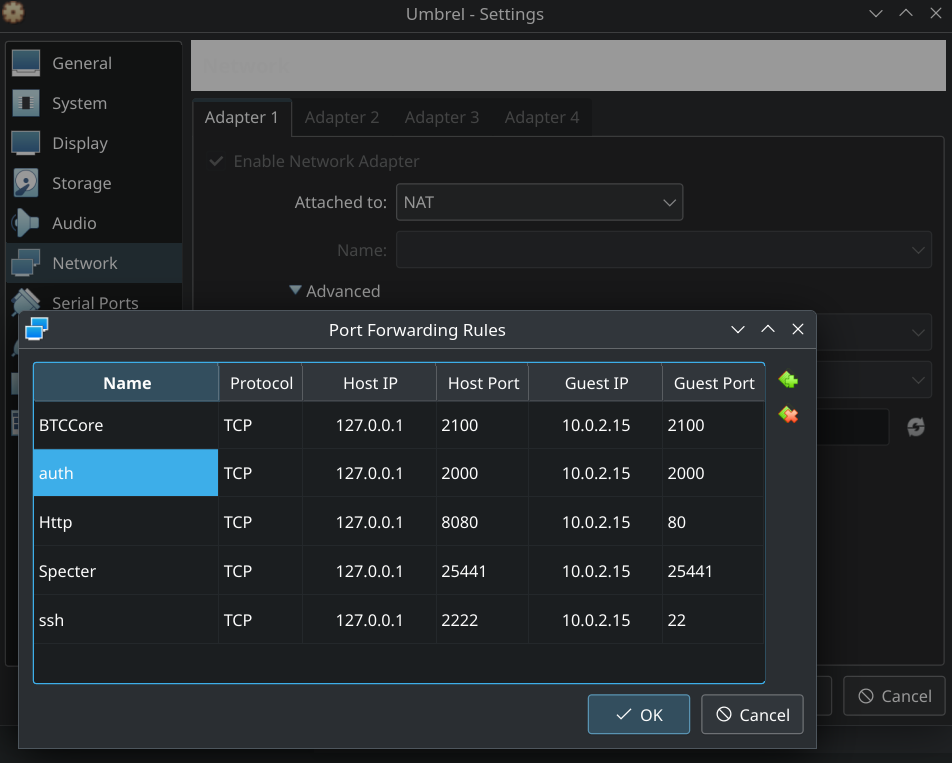Image resolution: width=952 pixels, height=763 pixels.
Task: Open the adapter Name dropdown
Action: (664, 250)
